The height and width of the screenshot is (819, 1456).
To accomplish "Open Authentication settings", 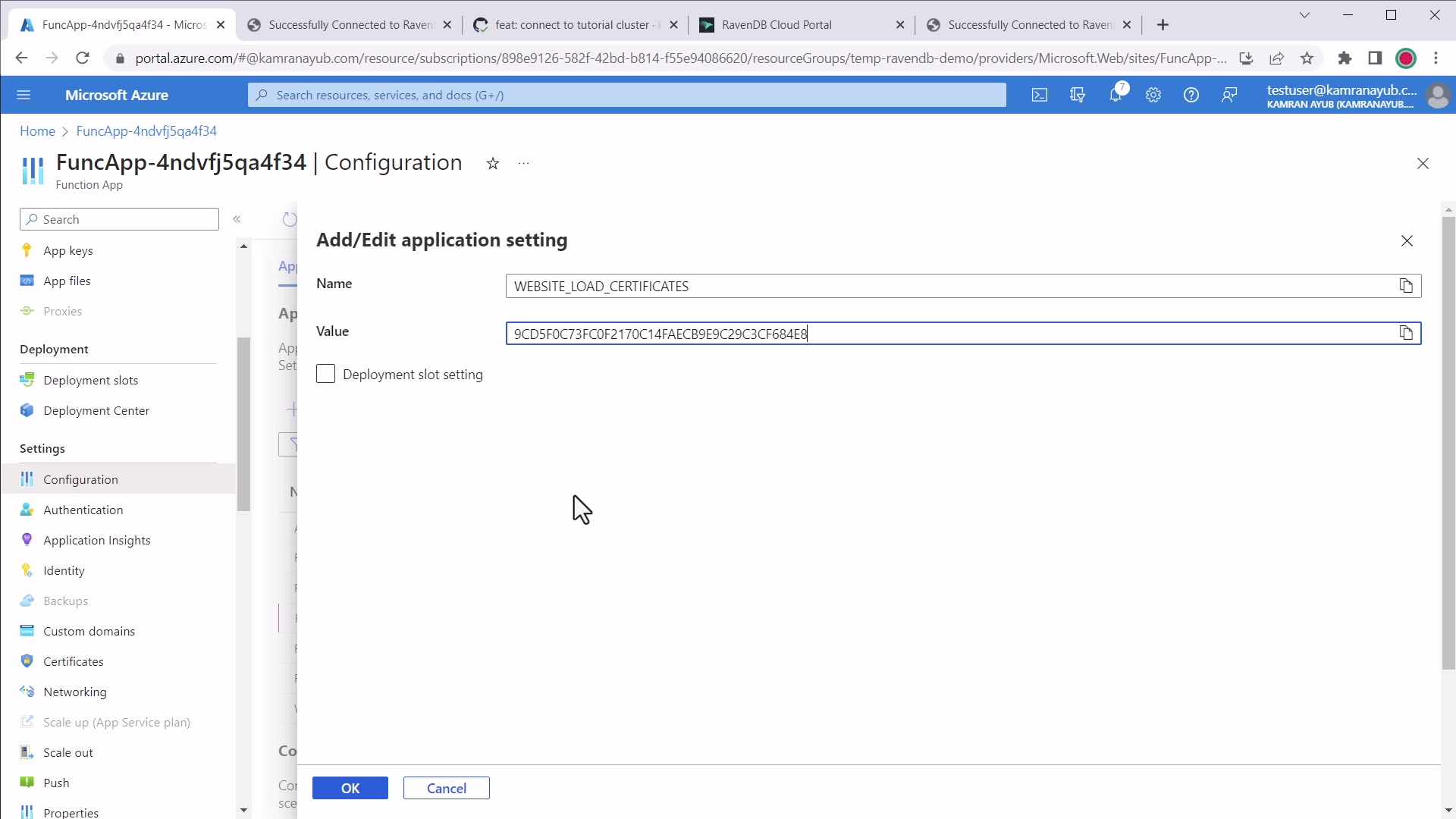I will tap(83, 510).
